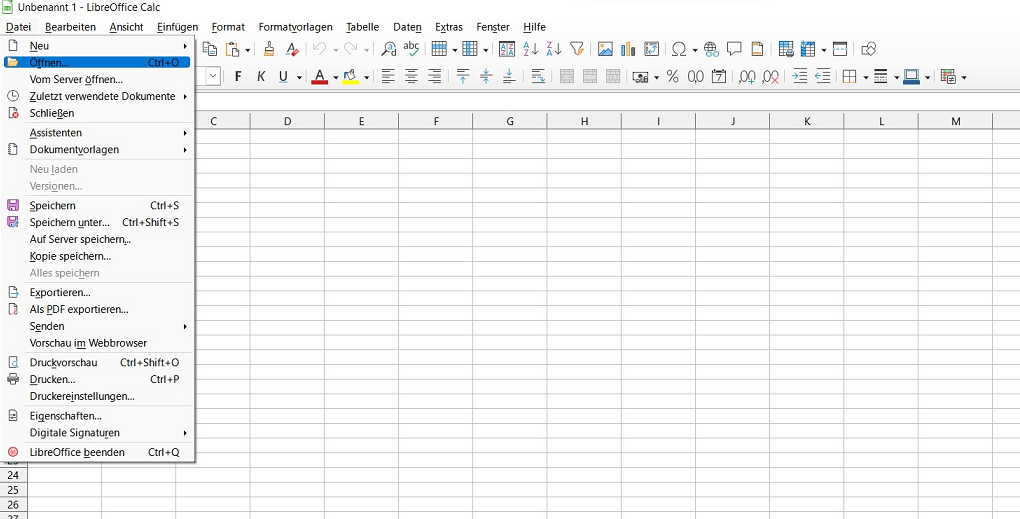Format as percent using % icon
This screenshot has height=519, width=1020.
click(x=673, y=77)
